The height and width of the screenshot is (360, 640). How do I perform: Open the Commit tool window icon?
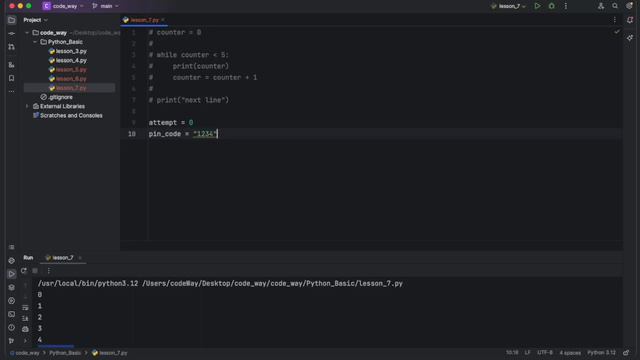11,33
